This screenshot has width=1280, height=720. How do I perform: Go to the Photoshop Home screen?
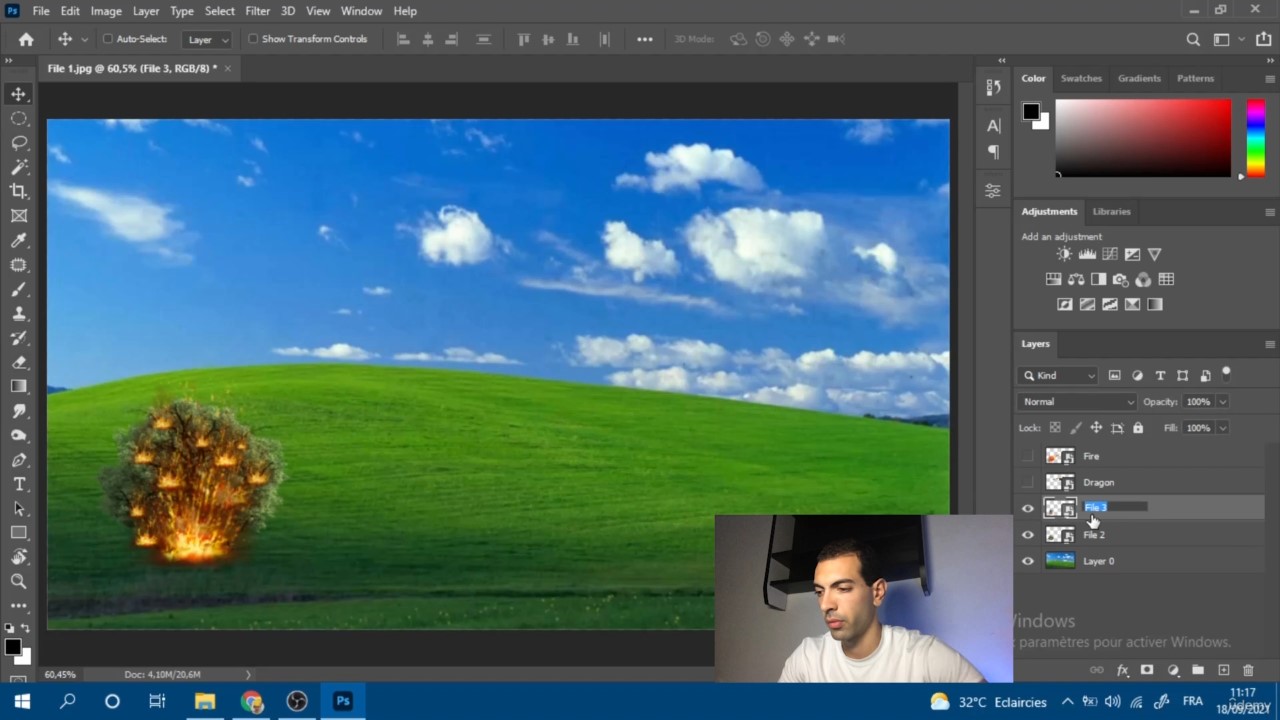pos(26,39)
